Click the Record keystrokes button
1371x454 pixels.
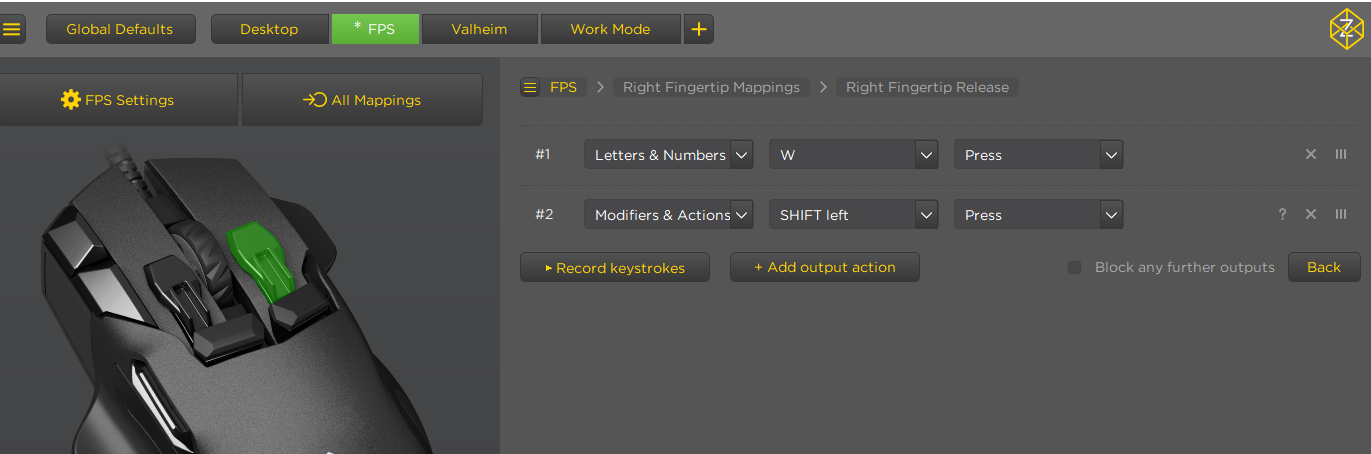click(615, 267)
